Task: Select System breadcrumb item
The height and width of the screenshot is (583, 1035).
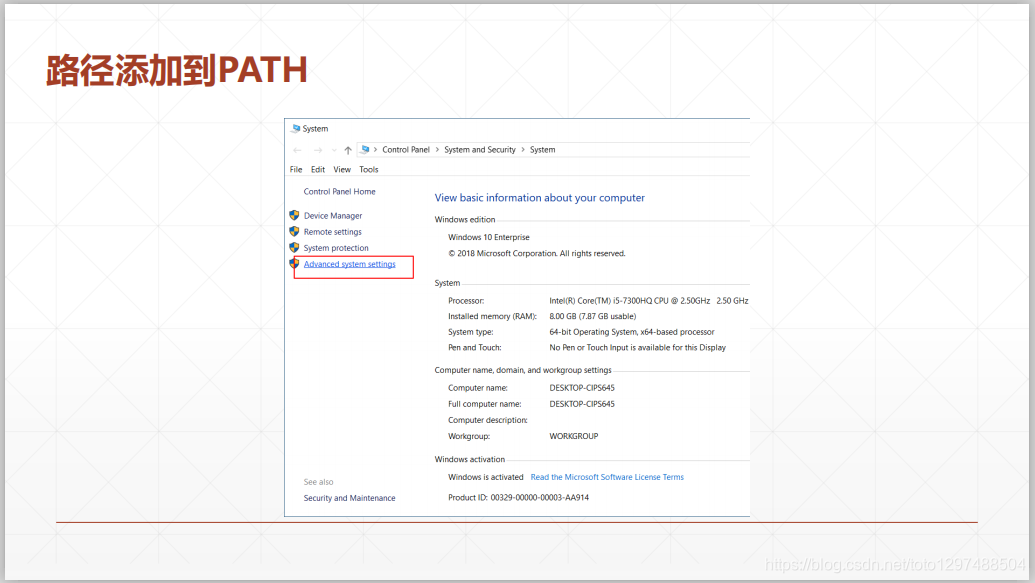Action: click(x=543, y=150)
